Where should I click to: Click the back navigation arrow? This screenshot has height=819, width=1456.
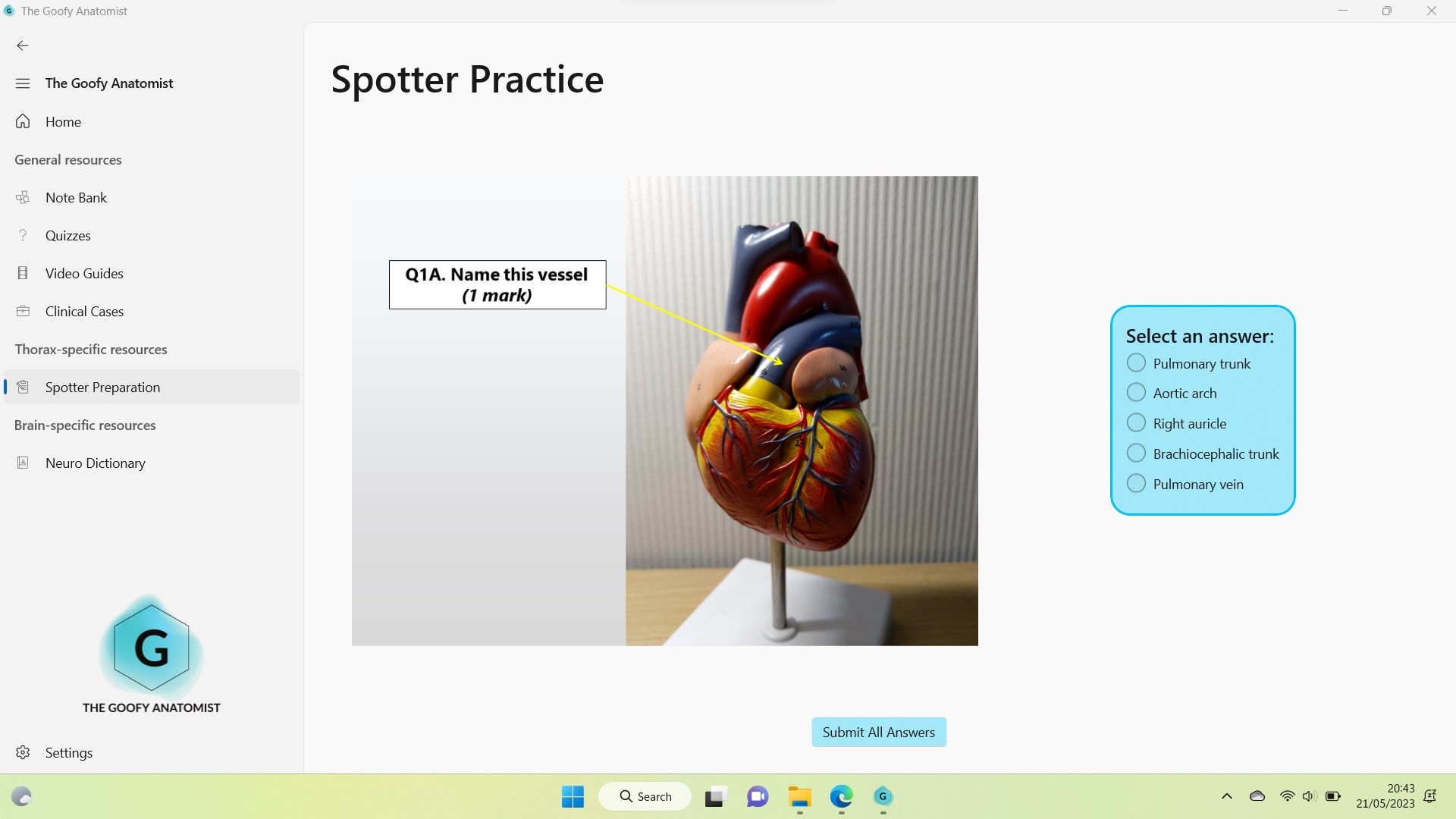[22, 45]
